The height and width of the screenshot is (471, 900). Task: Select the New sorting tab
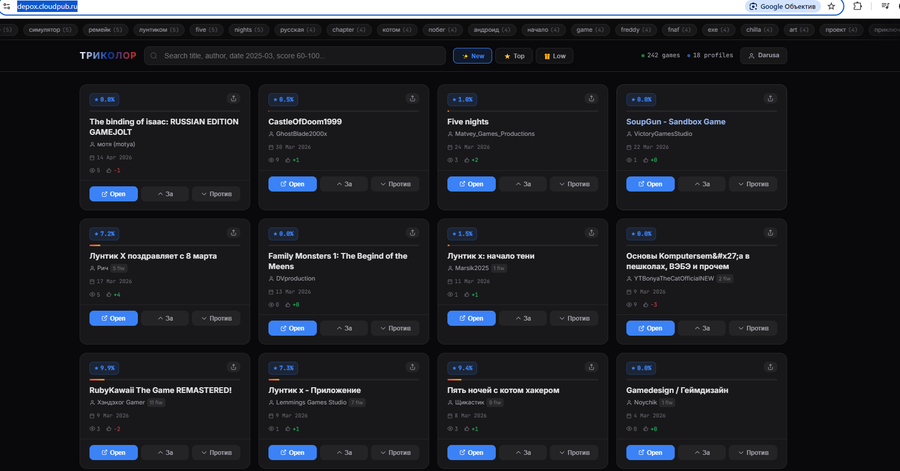pyautogui.click(x=472, y=56)
